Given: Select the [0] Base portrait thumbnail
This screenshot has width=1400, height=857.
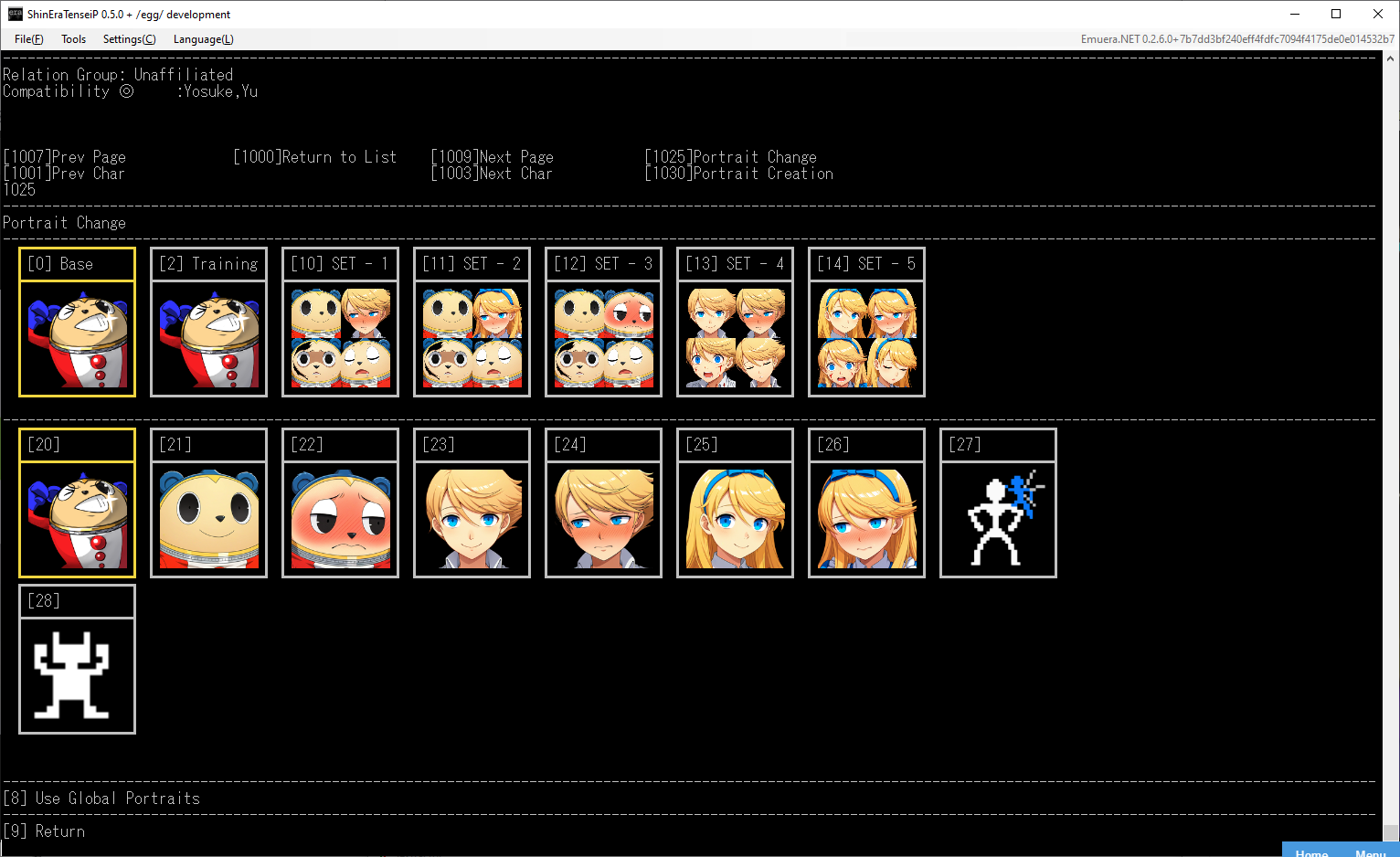Looking at the screenshot, I should point(77,339).
